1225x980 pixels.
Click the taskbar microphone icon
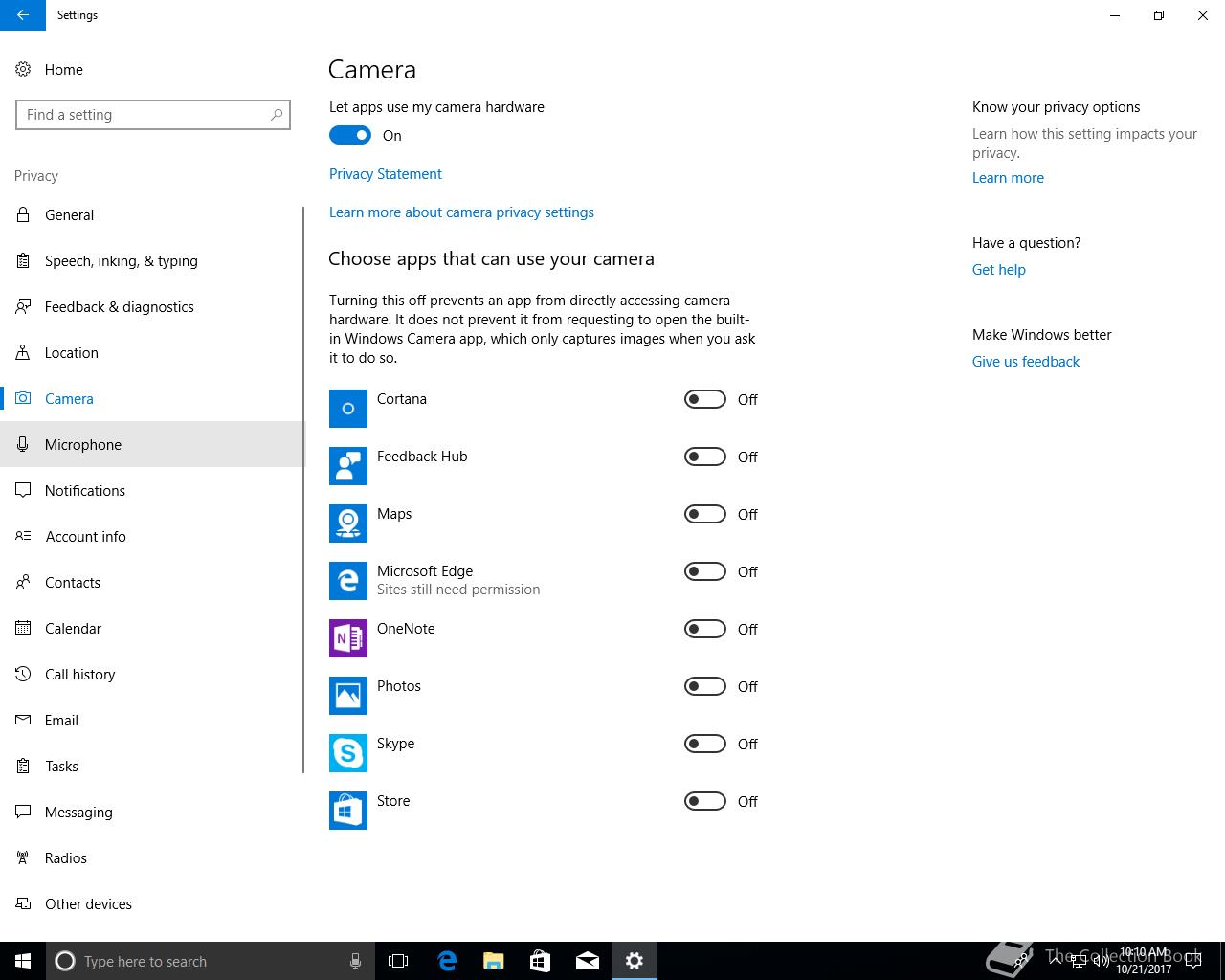pyautogui.click(x=355, y=961)
